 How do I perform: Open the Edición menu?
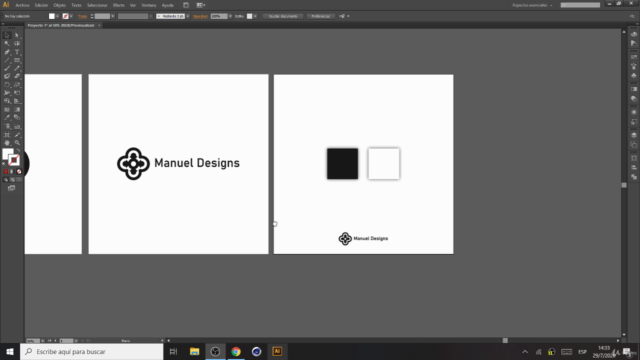[41, 5]
